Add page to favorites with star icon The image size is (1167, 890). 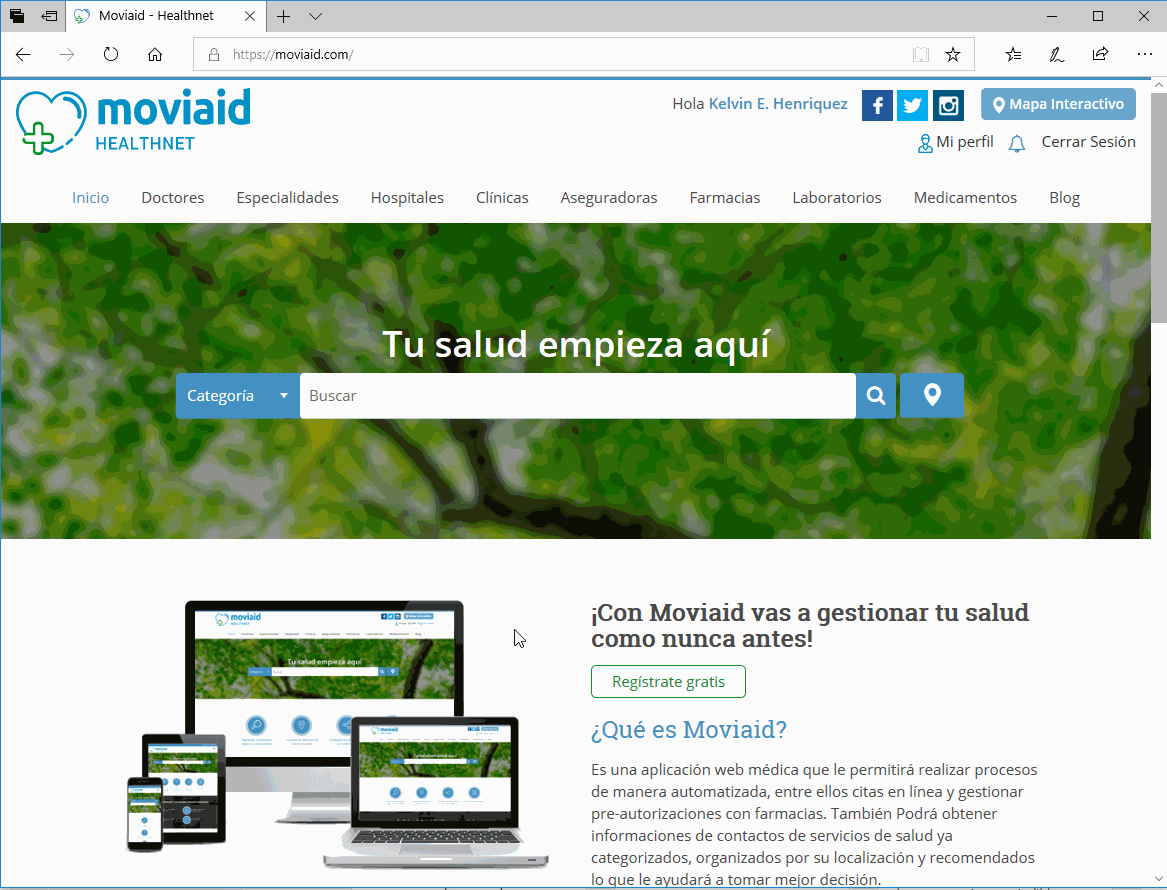pos(953,55)
